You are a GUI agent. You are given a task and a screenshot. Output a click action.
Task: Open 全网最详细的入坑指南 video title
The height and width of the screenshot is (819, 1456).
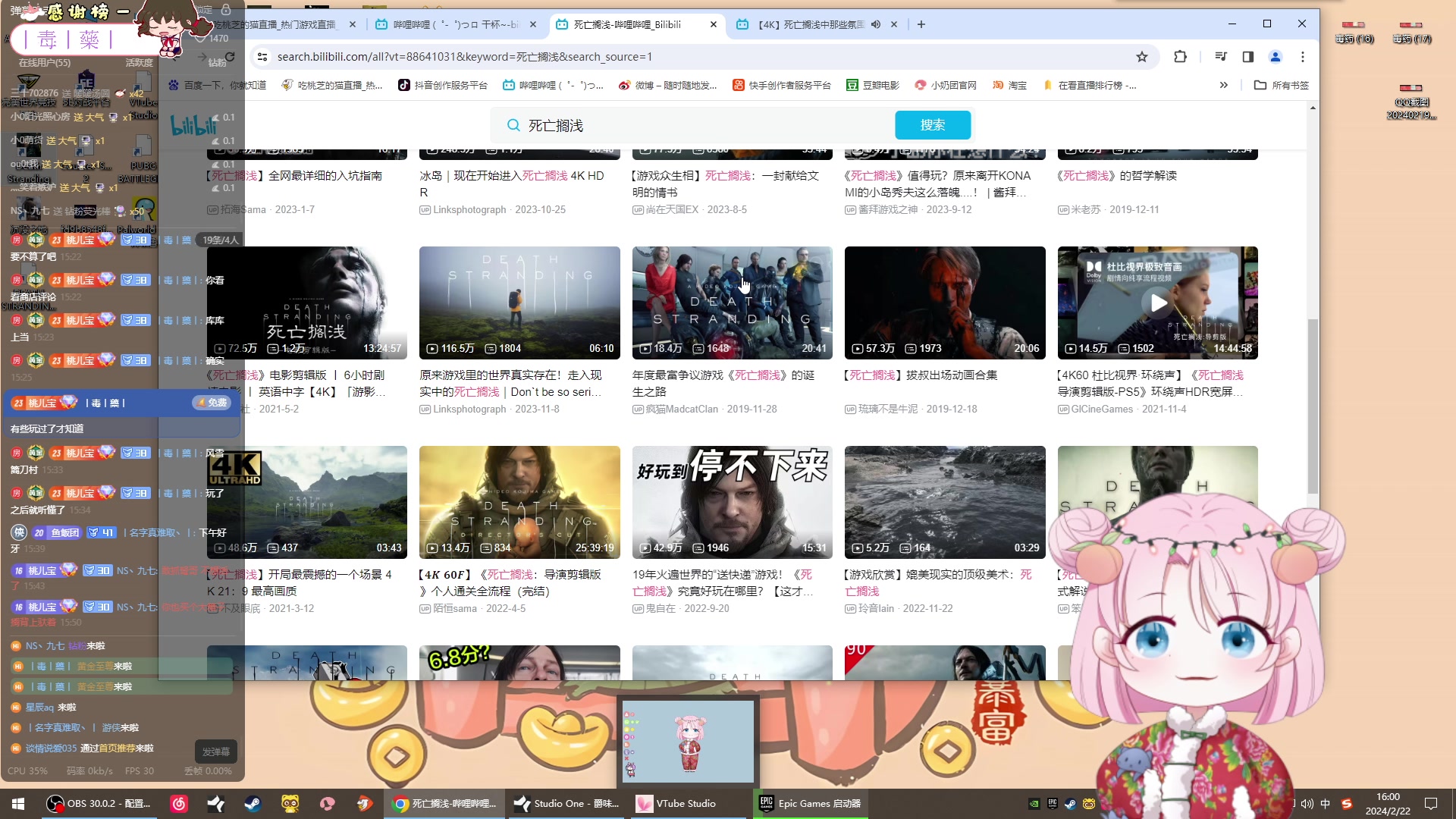(294, 175)
